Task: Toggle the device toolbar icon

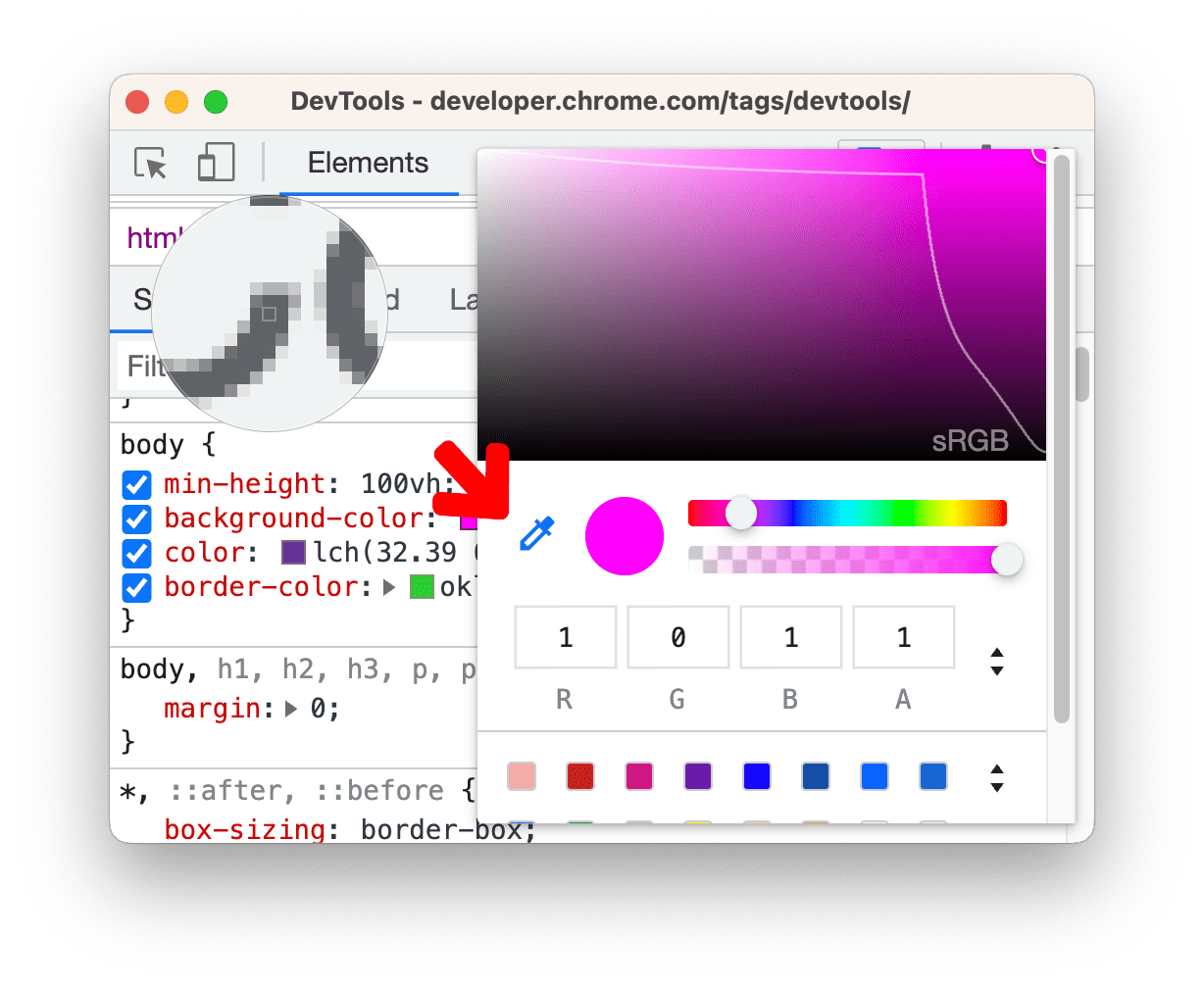Action: coord(216,163)
